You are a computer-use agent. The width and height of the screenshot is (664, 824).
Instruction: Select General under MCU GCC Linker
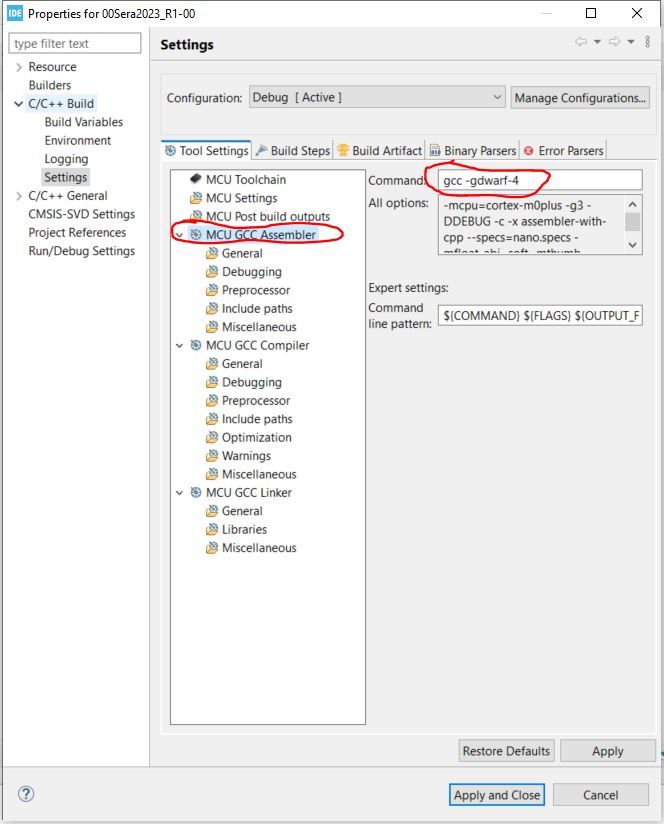pyautogui.click(x=242, y=511)
